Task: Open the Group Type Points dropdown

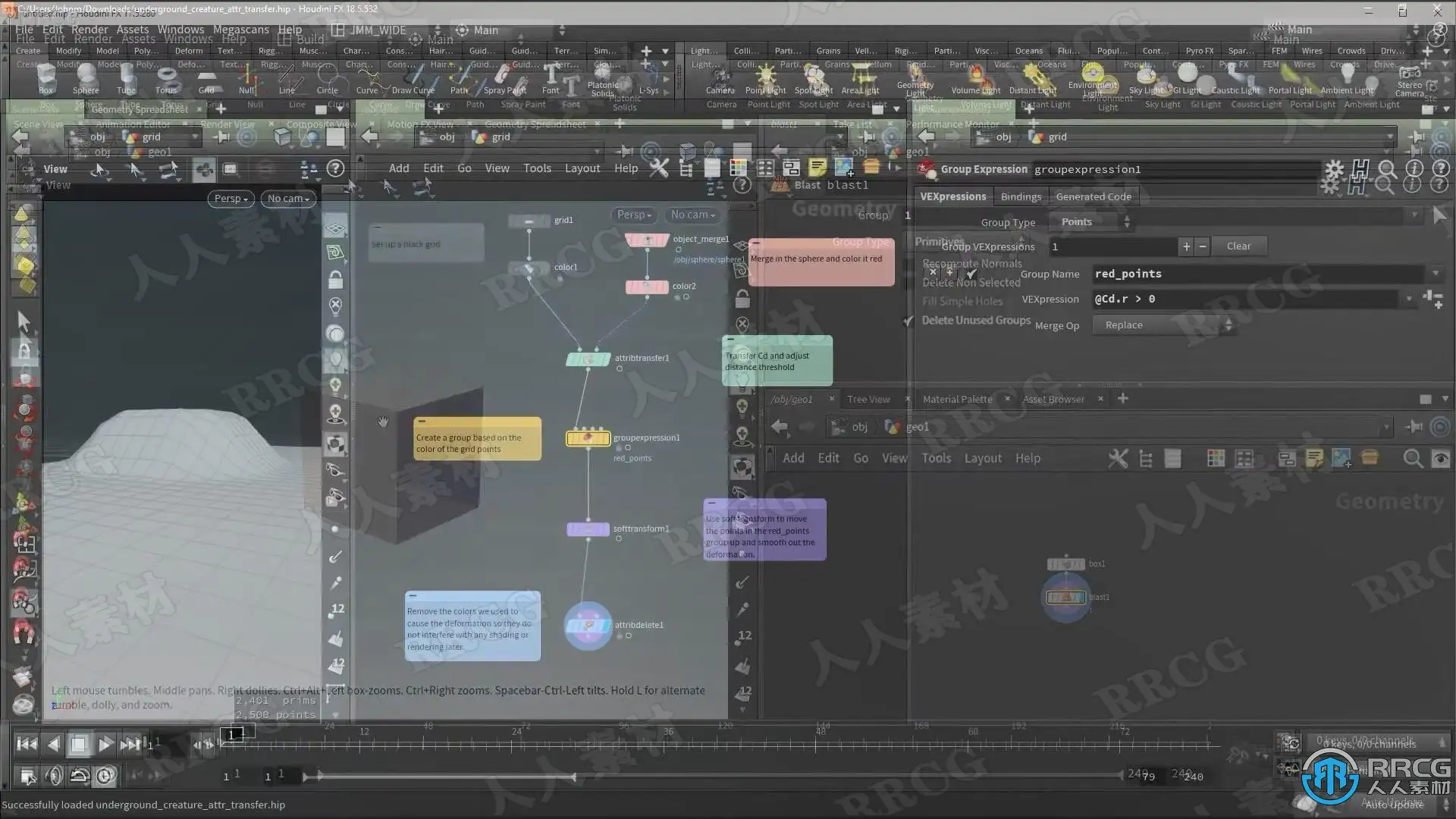Action: tap(1092, 222)
